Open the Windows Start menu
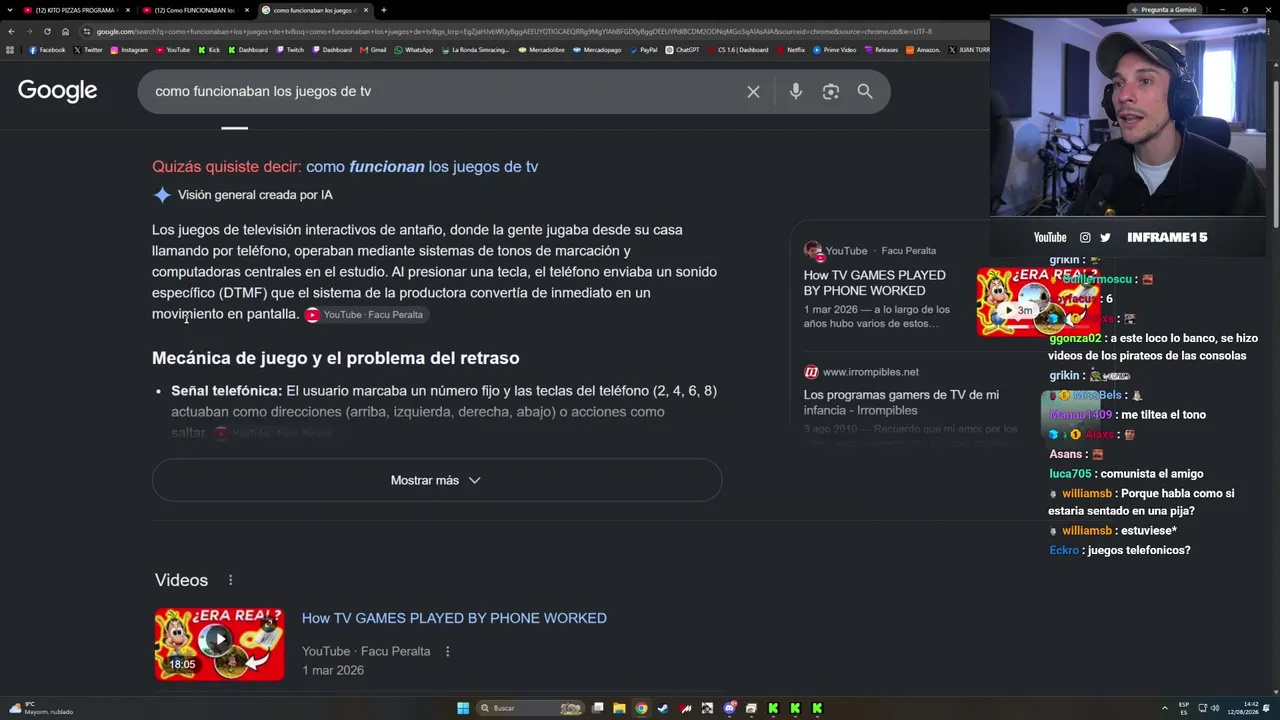1280x720 pixels. point(463,708)
